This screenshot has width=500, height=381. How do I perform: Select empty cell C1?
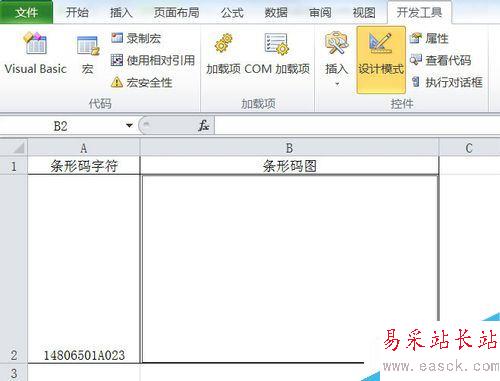coord(469,166)
